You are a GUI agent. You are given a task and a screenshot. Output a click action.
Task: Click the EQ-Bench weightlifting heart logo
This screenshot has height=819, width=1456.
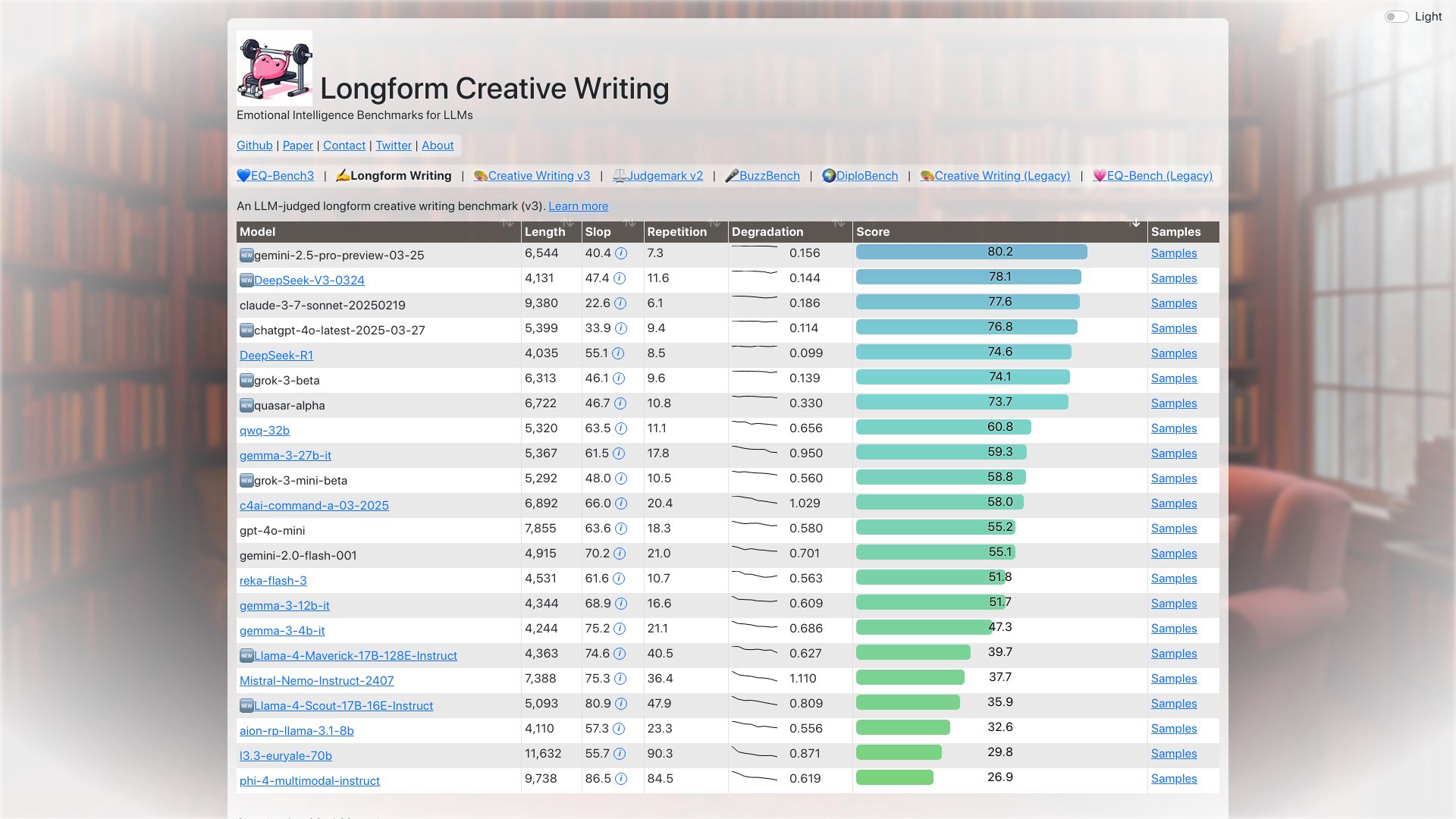click(x=275, y=68)
